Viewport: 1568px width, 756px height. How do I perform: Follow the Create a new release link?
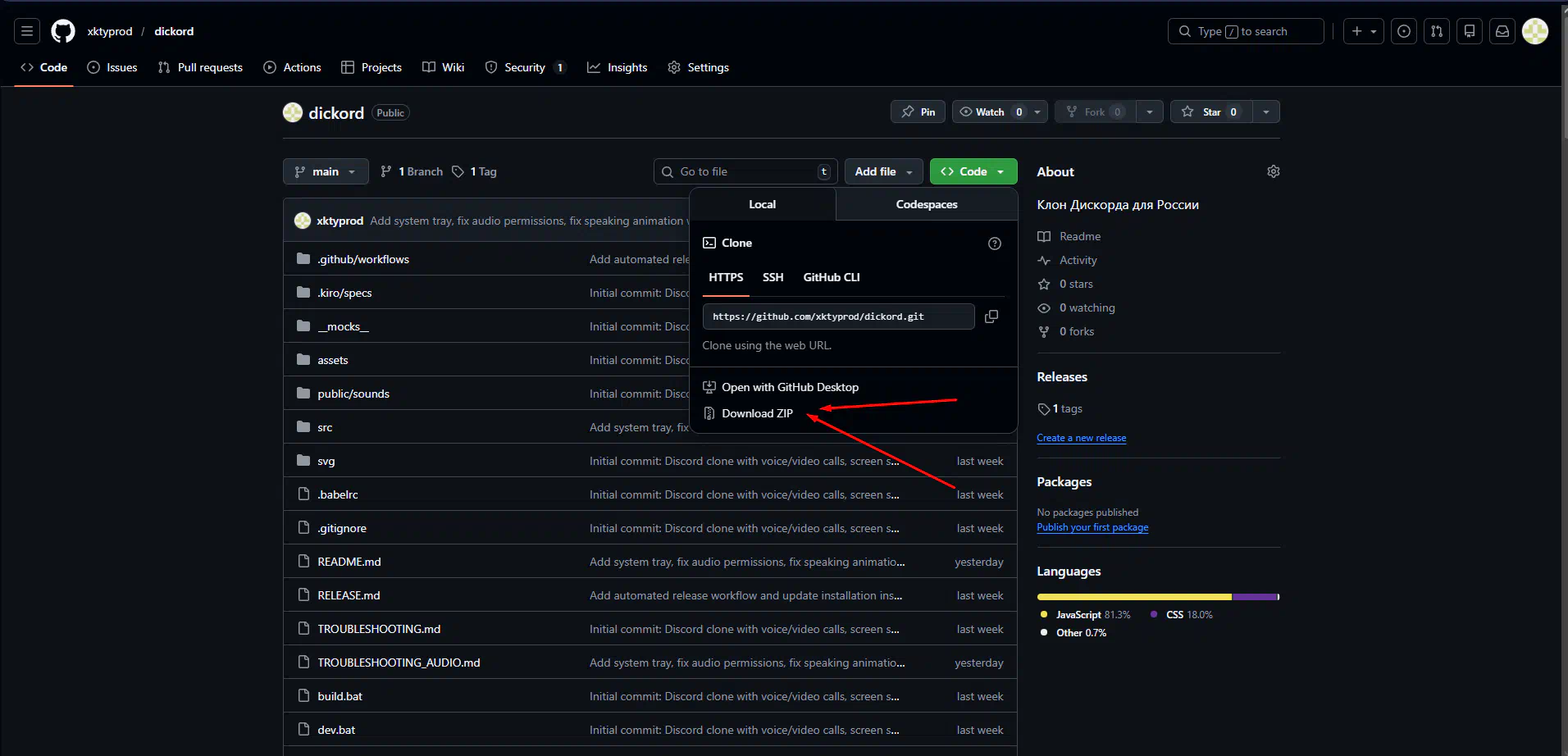tap(1081, 438)
